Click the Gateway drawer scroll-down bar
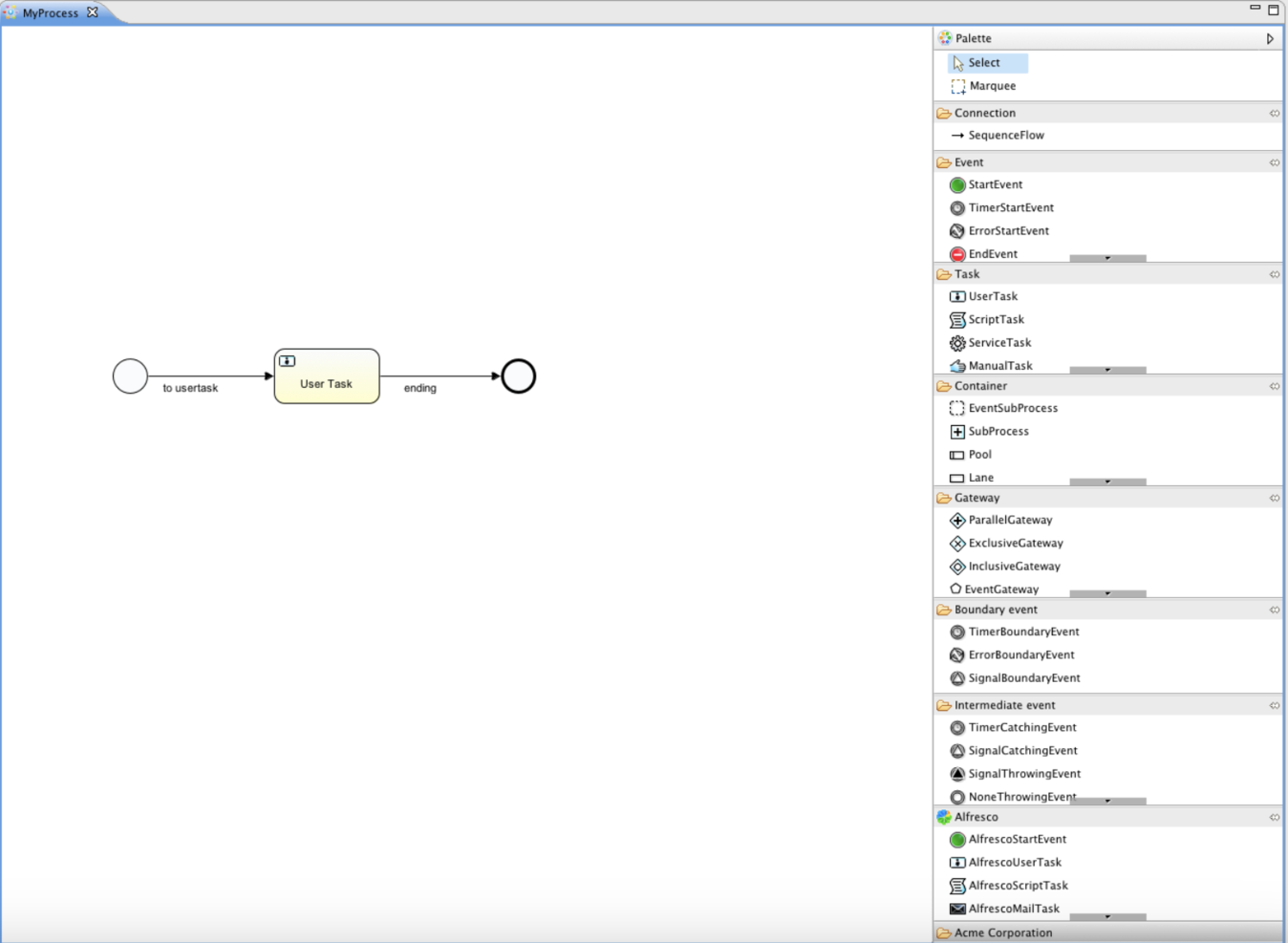 pos(1107,593)
